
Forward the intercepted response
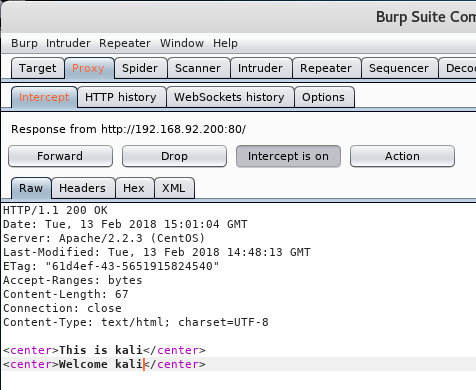(x=60, y=156)
